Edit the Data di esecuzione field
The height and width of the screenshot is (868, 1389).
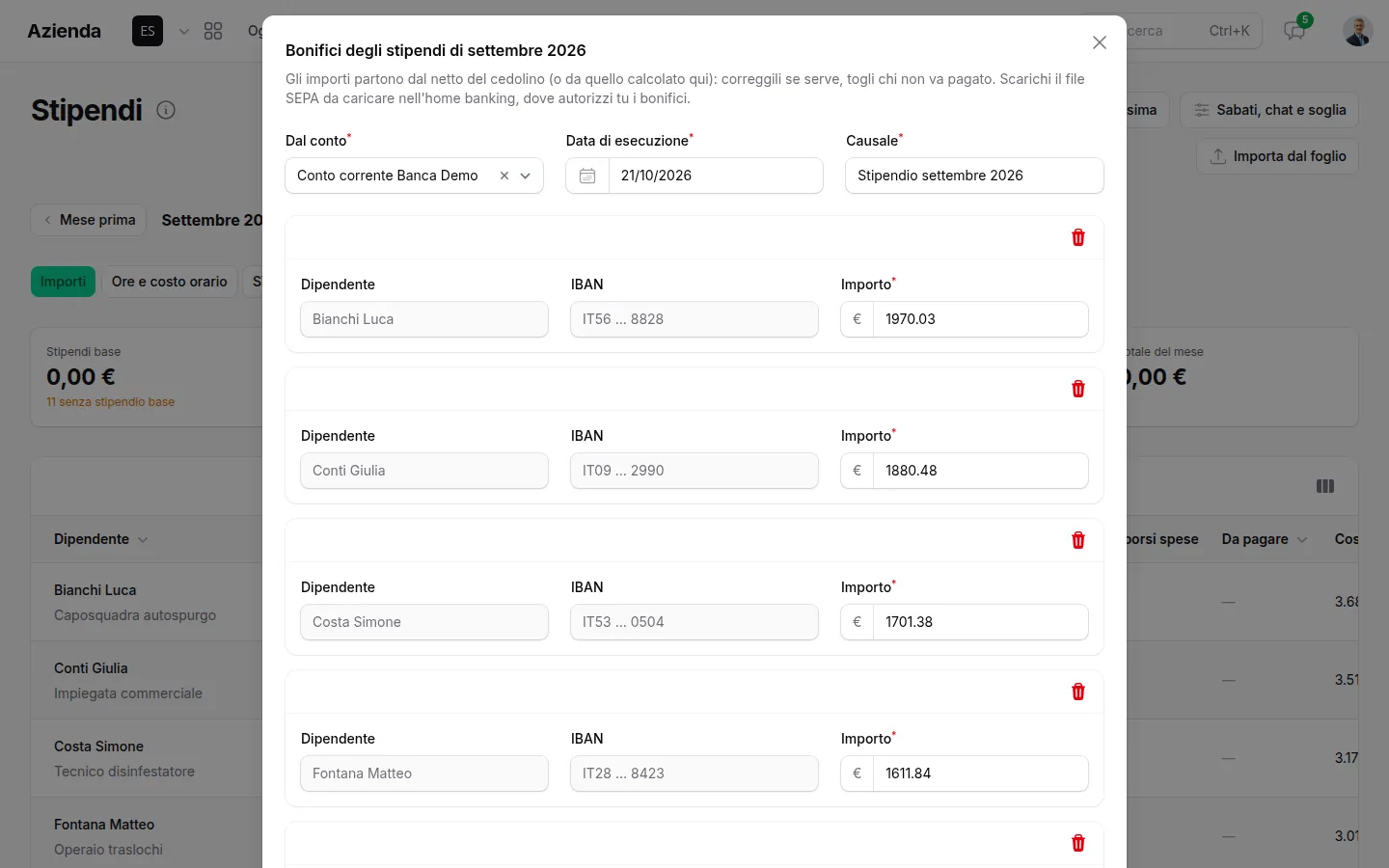[716, 176]
